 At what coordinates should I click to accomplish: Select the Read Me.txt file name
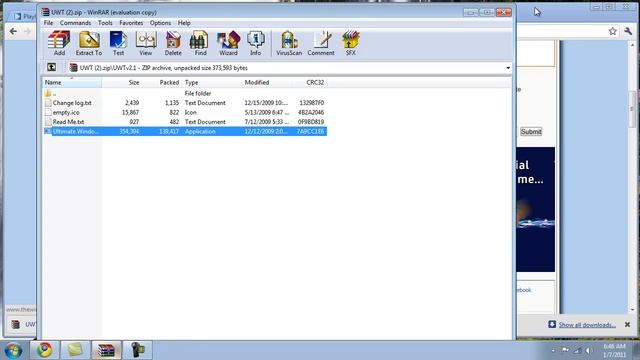click(68, 122)
